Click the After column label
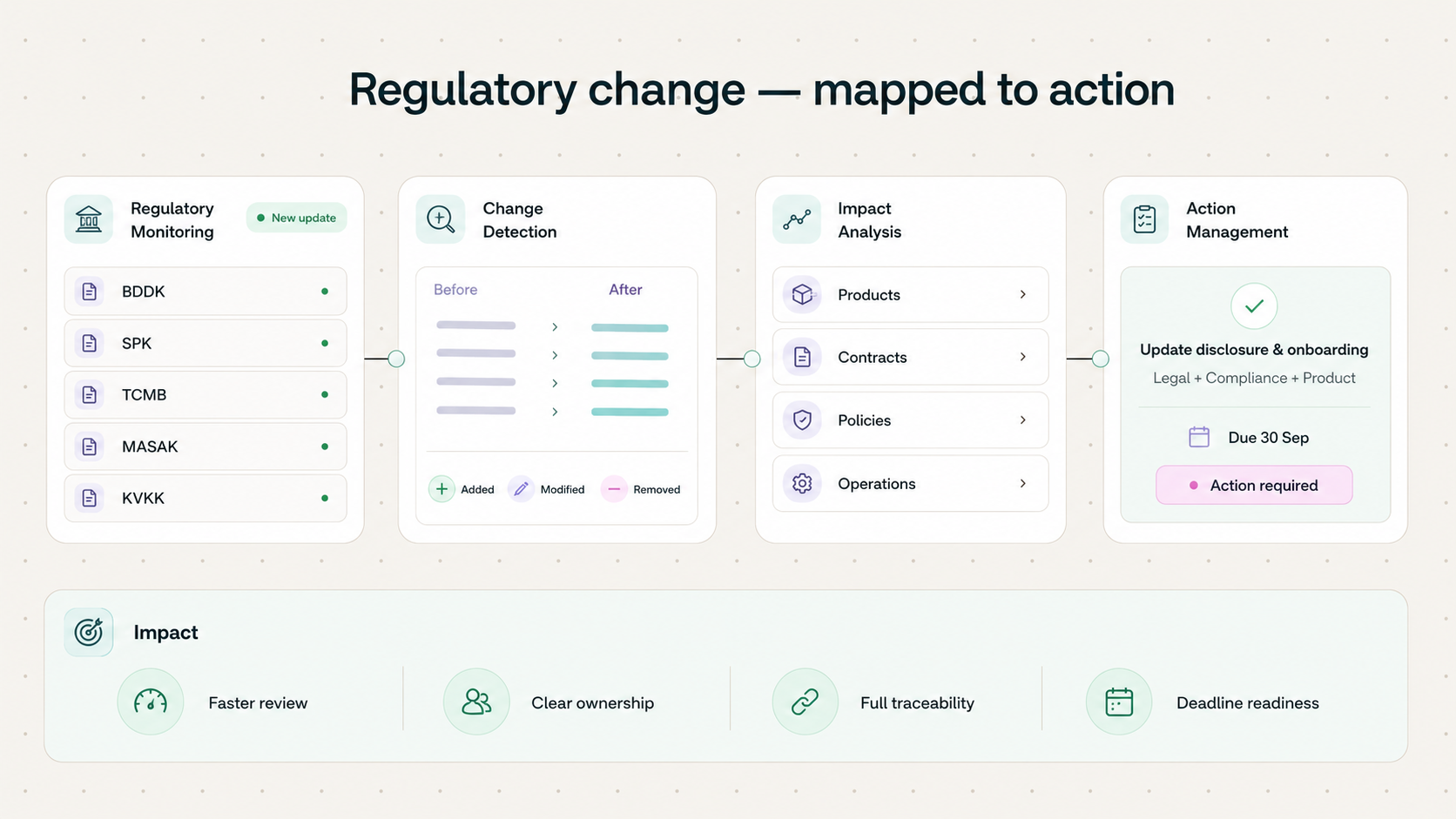The height and width of the screenshot is (819, 1456). [625, 290]
